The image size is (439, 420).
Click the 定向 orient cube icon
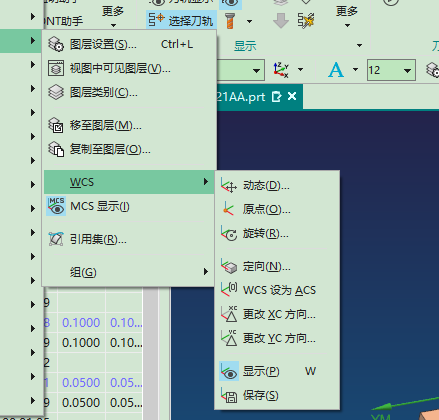click(229, 266)
